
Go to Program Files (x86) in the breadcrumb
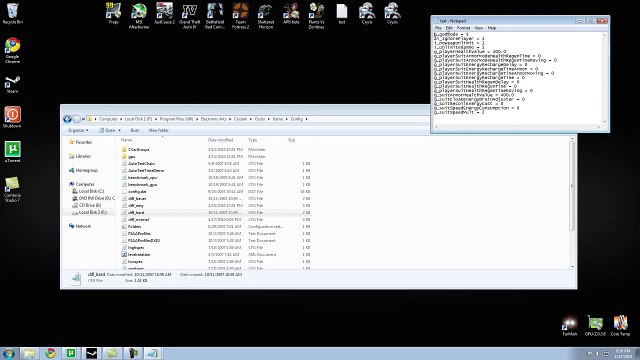pyautogui.click(x=176, y=119)
